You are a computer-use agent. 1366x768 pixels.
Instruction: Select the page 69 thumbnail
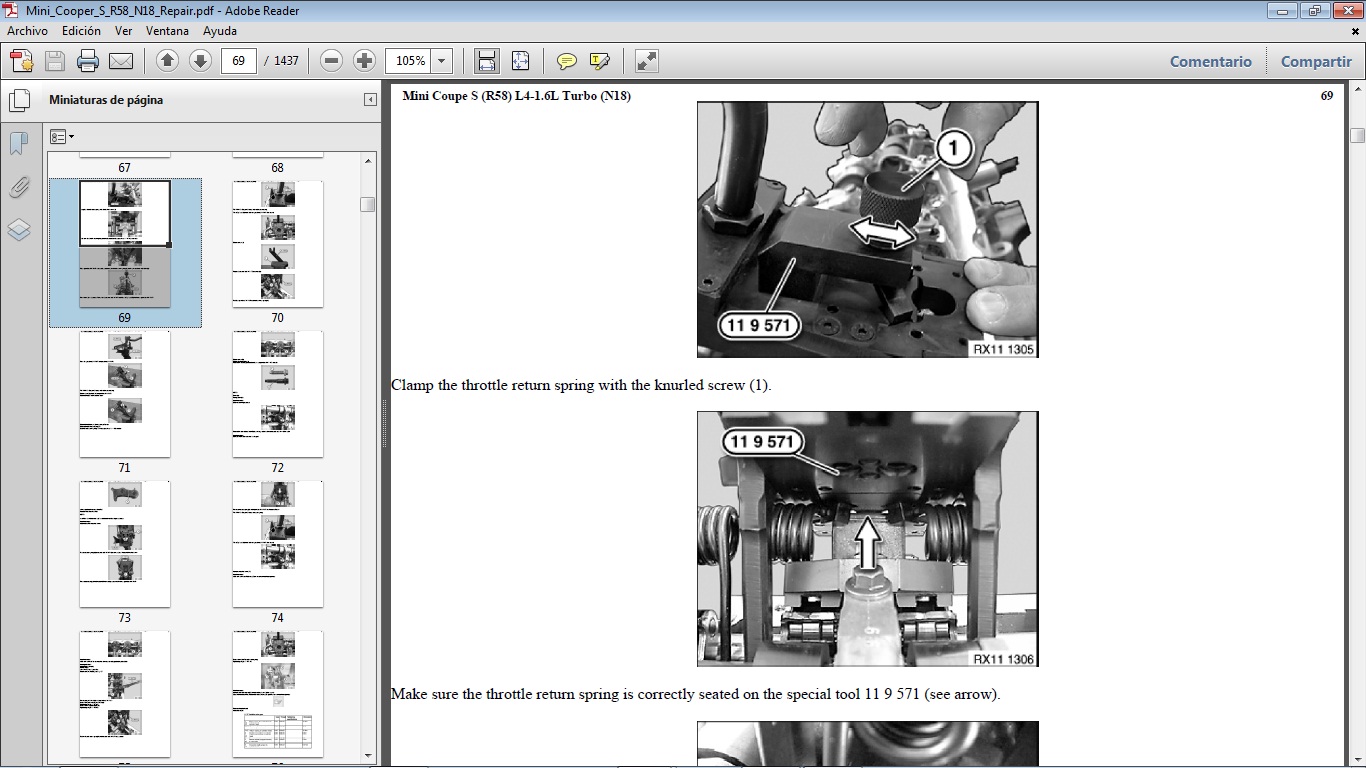pos(125,244)
